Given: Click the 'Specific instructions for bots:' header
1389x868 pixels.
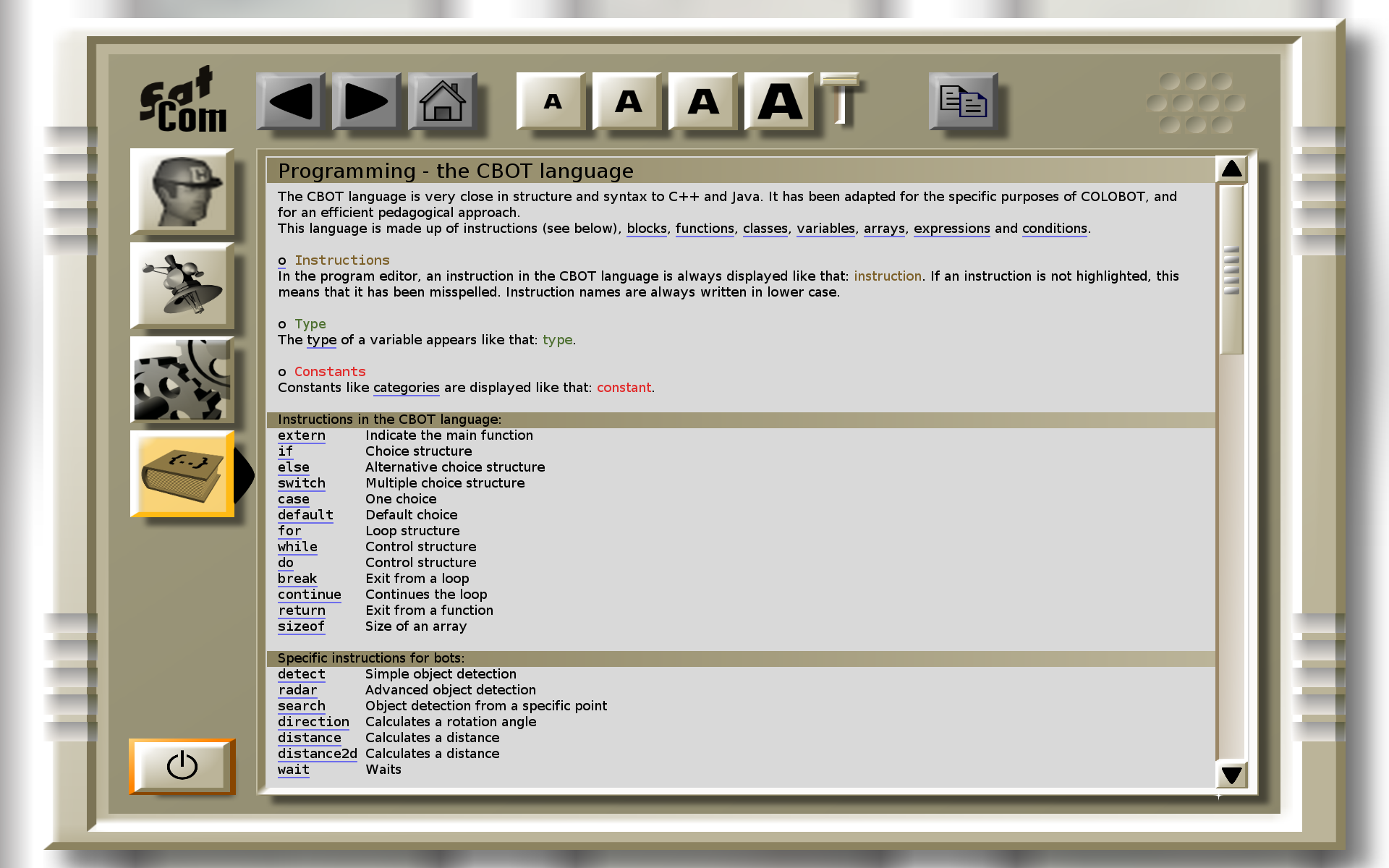Looking at the screenshot, I should 371,658.
